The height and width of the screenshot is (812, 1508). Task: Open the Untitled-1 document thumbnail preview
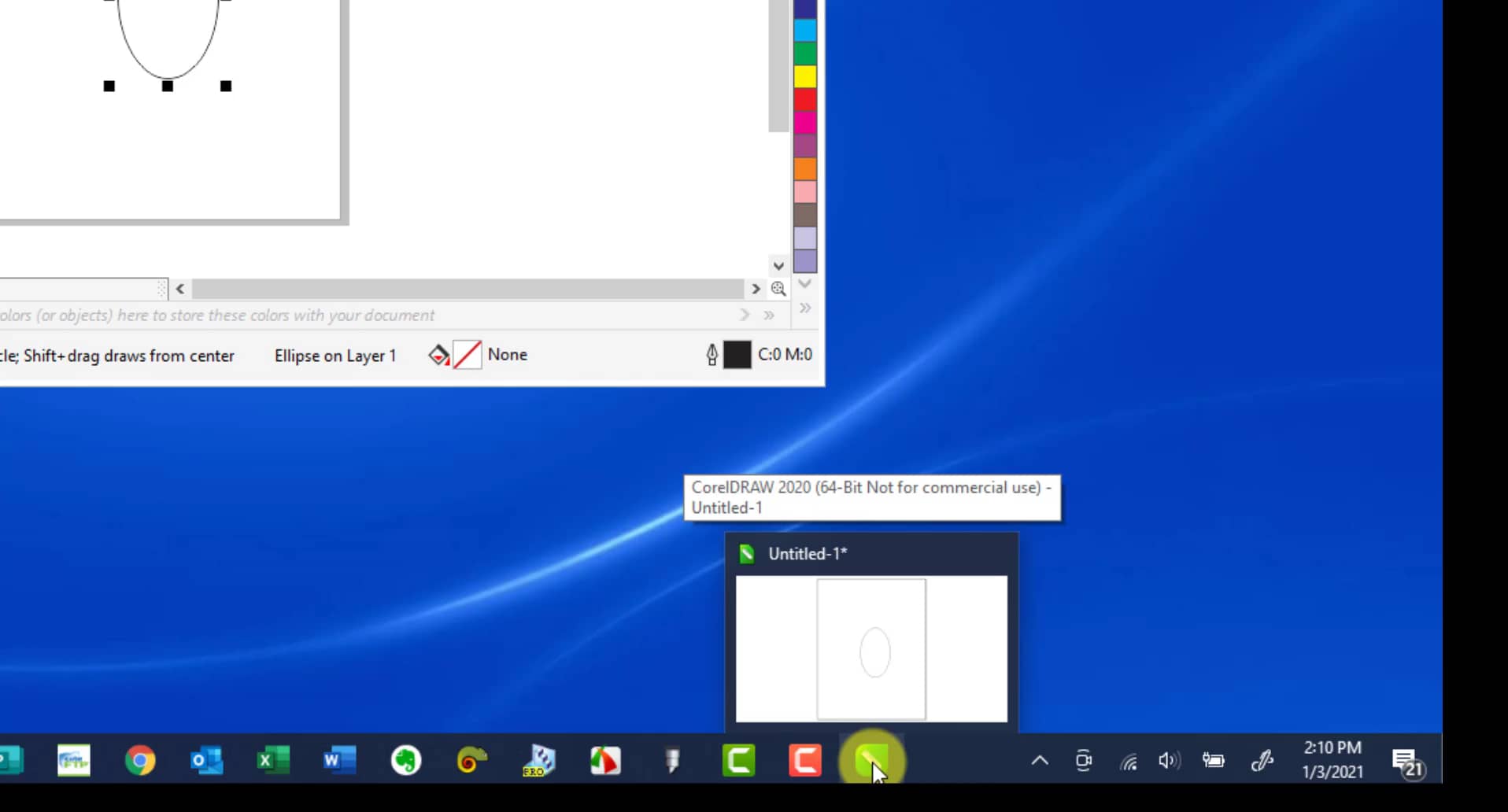871,649
